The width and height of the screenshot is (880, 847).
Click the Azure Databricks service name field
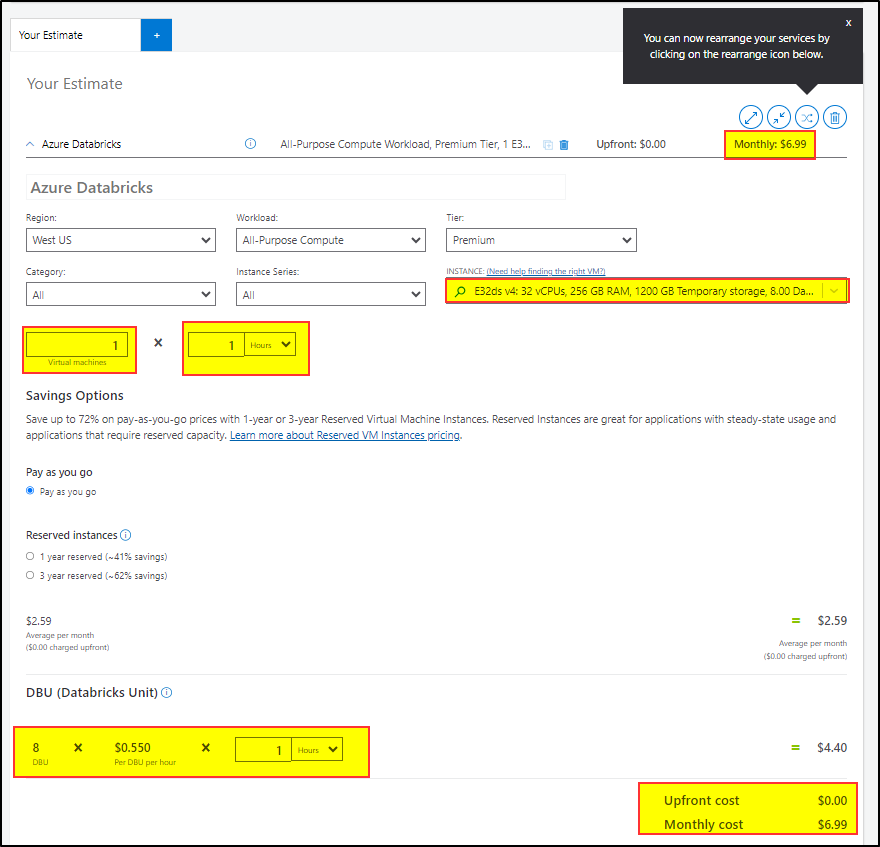point(296,187)
